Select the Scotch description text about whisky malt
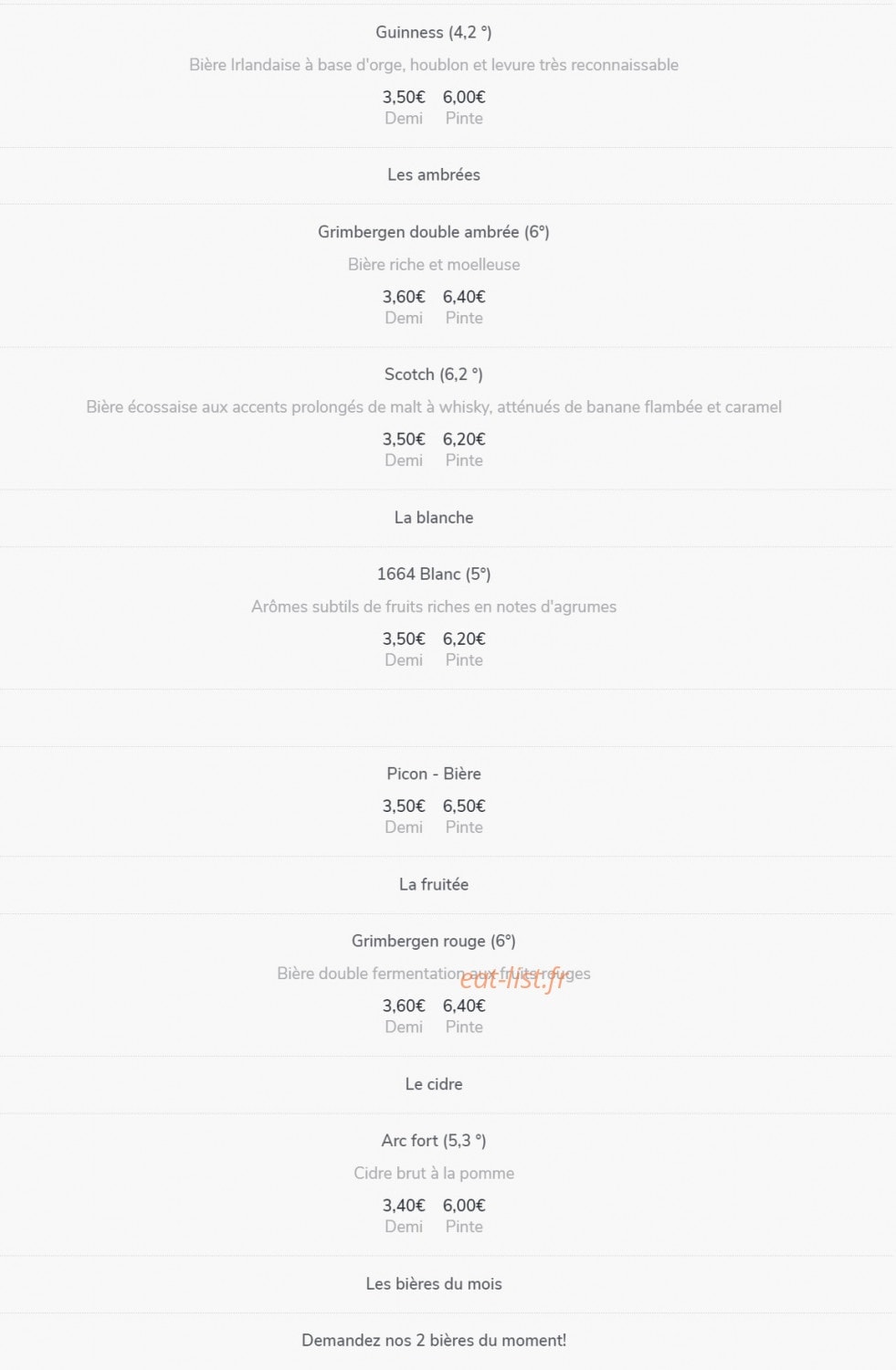 tap(434, 407)
